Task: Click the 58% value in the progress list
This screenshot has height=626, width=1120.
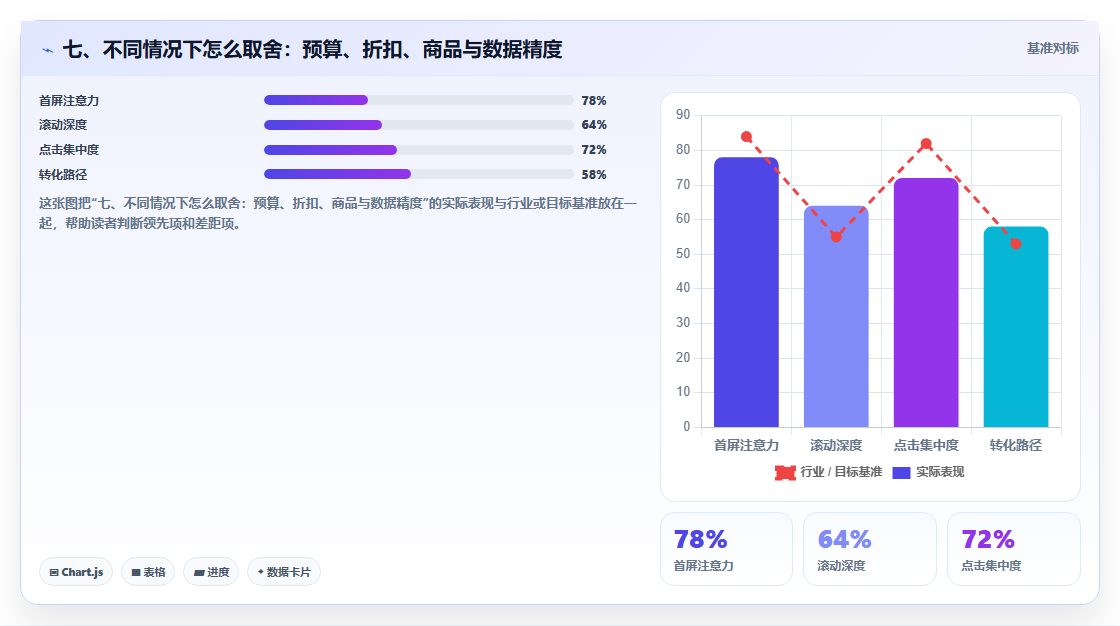Action: pos(594,174)
